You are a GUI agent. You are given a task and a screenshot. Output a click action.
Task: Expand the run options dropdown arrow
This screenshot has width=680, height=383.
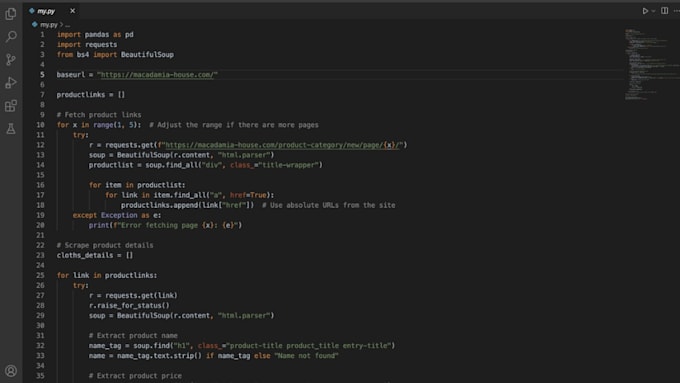tap(654, 11)
